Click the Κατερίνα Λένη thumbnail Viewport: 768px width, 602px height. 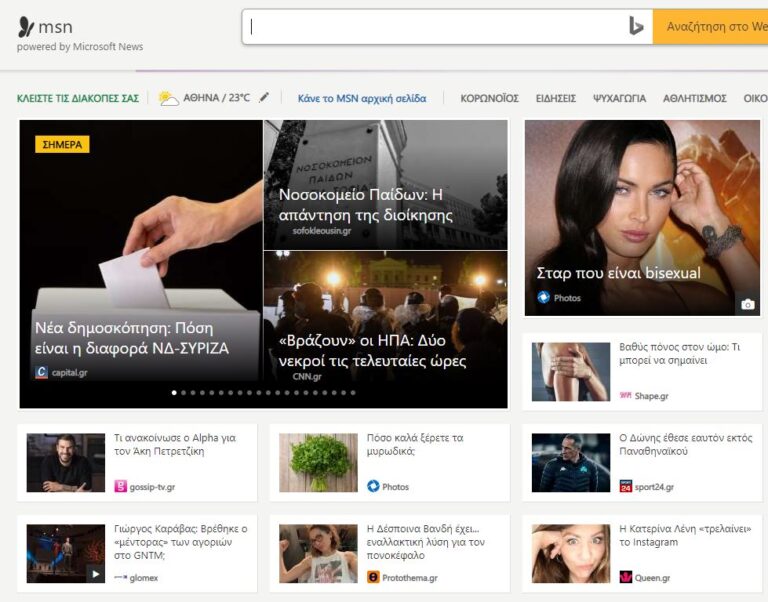[571, 554]
